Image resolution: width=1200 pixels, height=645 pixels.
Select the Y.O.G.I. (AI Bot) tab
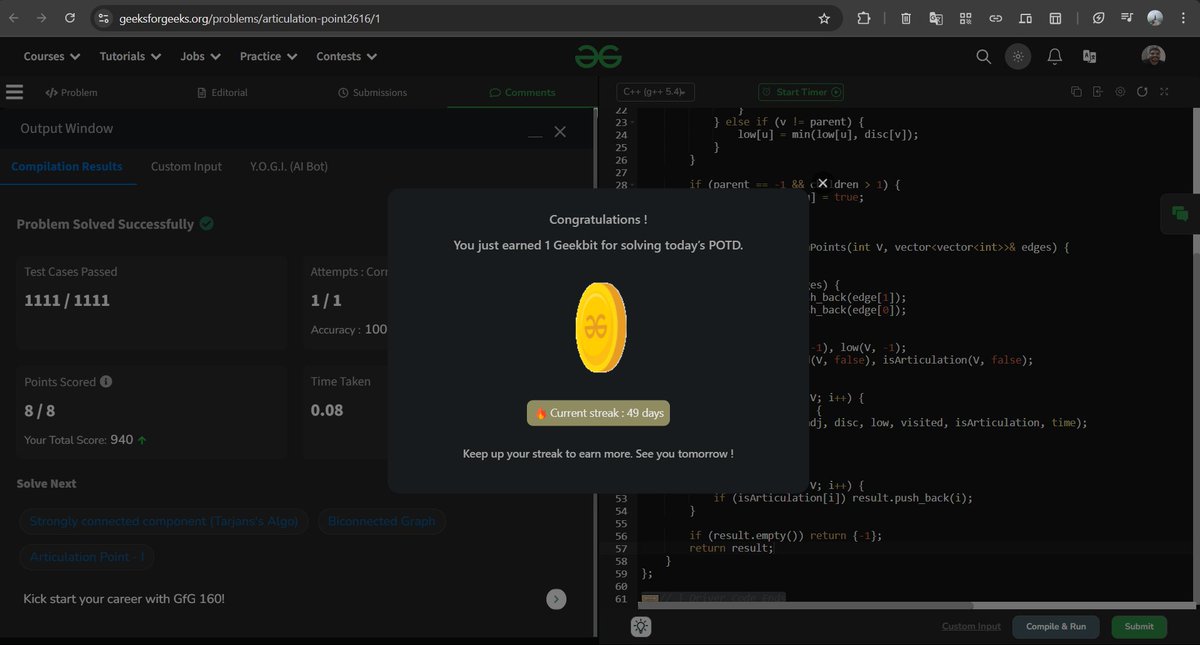click(289, 166)
